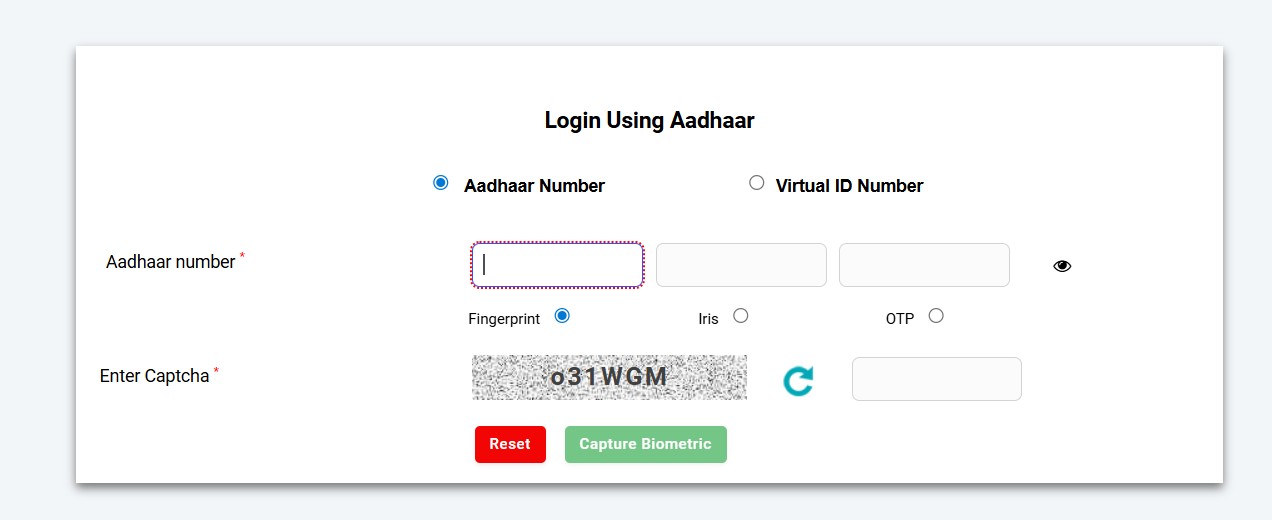Click the o31WGM captcha image
Viewport: 1272px width, 520px height.
[x=609, y=378]
